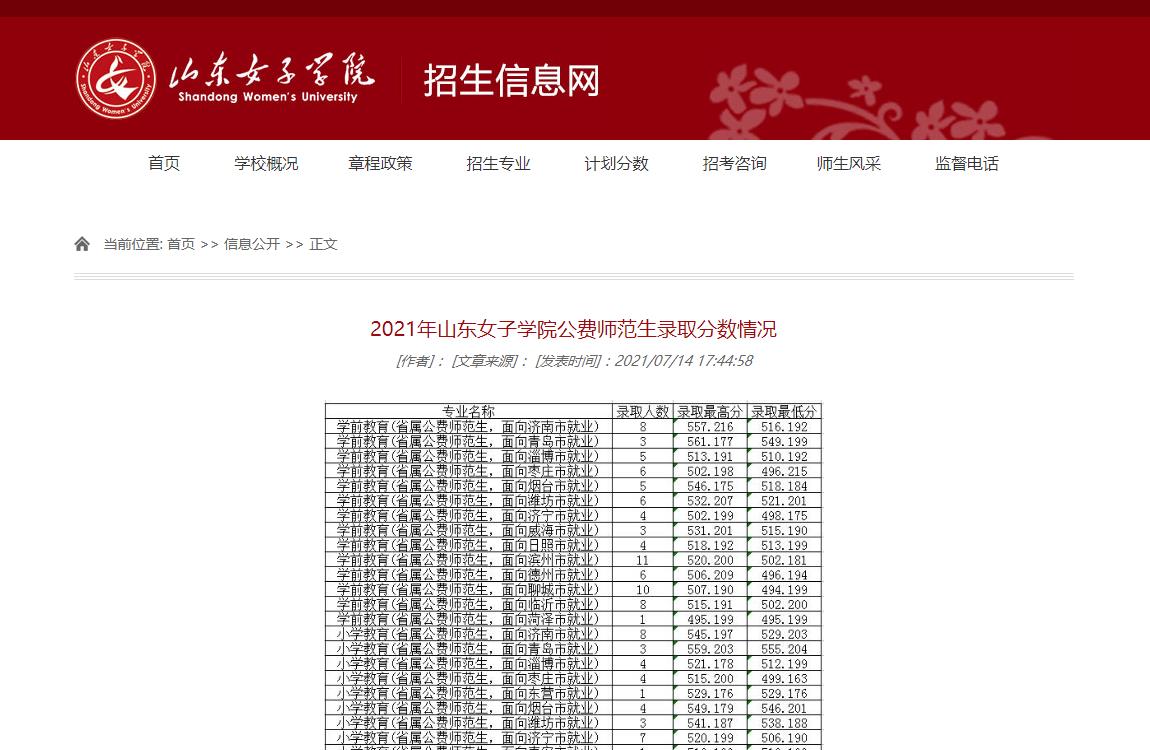The height and width of the screenshot is (750, 1150).
Task: Navigate to the 招考咨询 page
Action: 734,164
